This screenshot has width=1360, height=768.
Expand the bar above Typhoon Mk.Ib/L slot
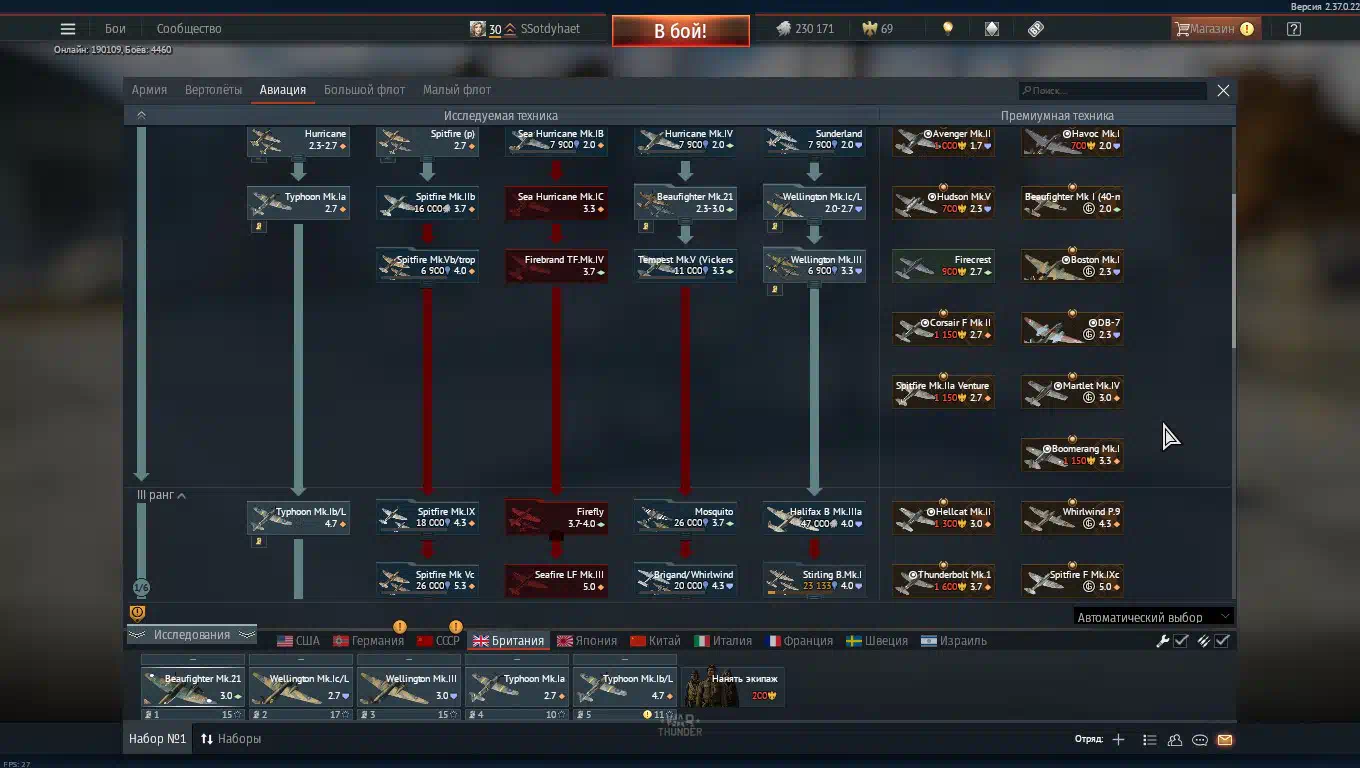(625, 660)
